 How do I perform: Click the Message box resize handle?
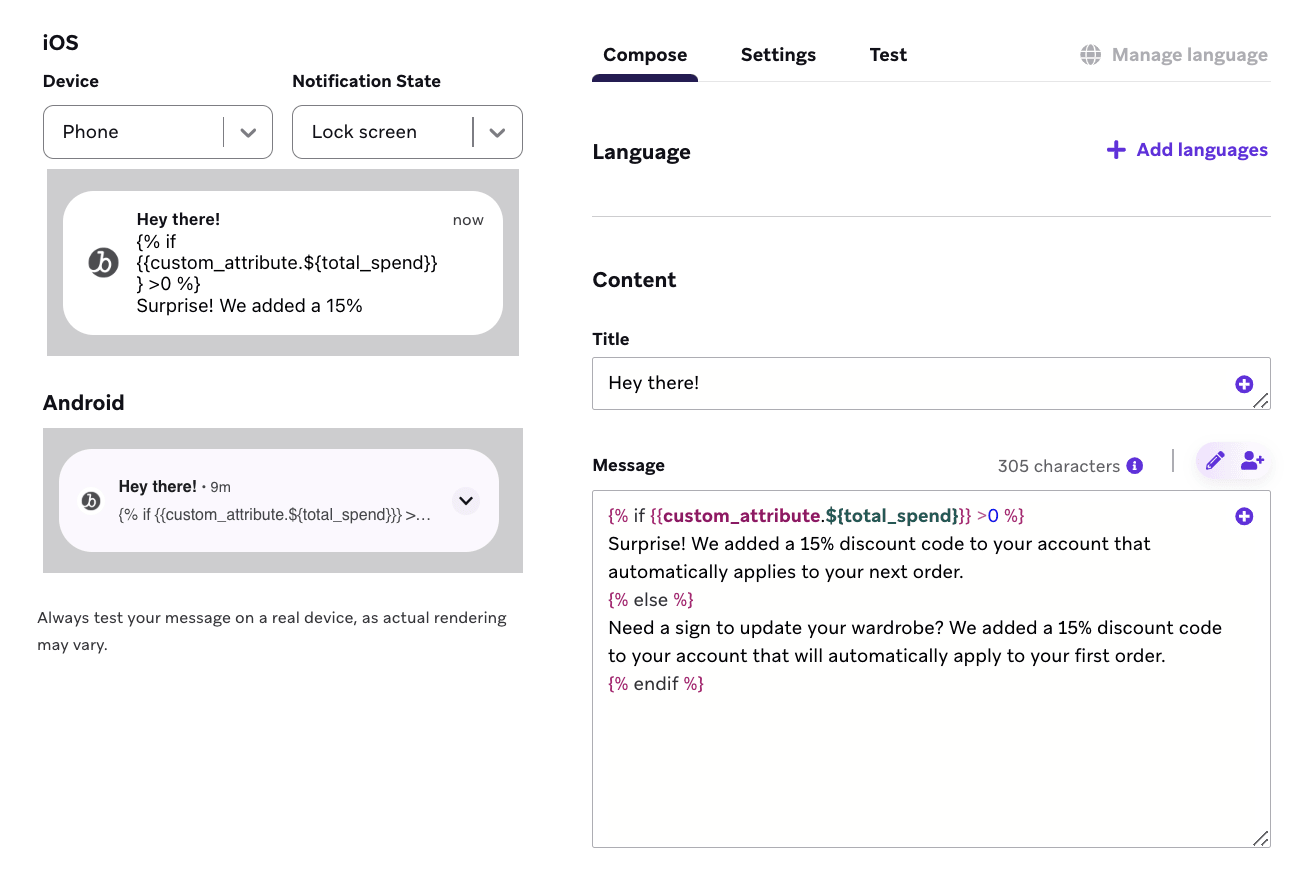pos(1261,838)
